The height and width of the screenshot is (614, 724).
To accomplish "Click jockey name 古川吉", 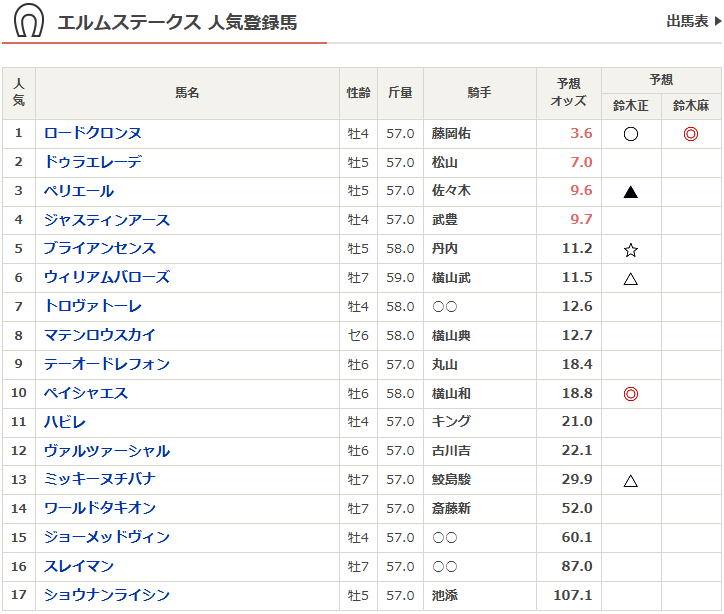I will click(451, 451).
